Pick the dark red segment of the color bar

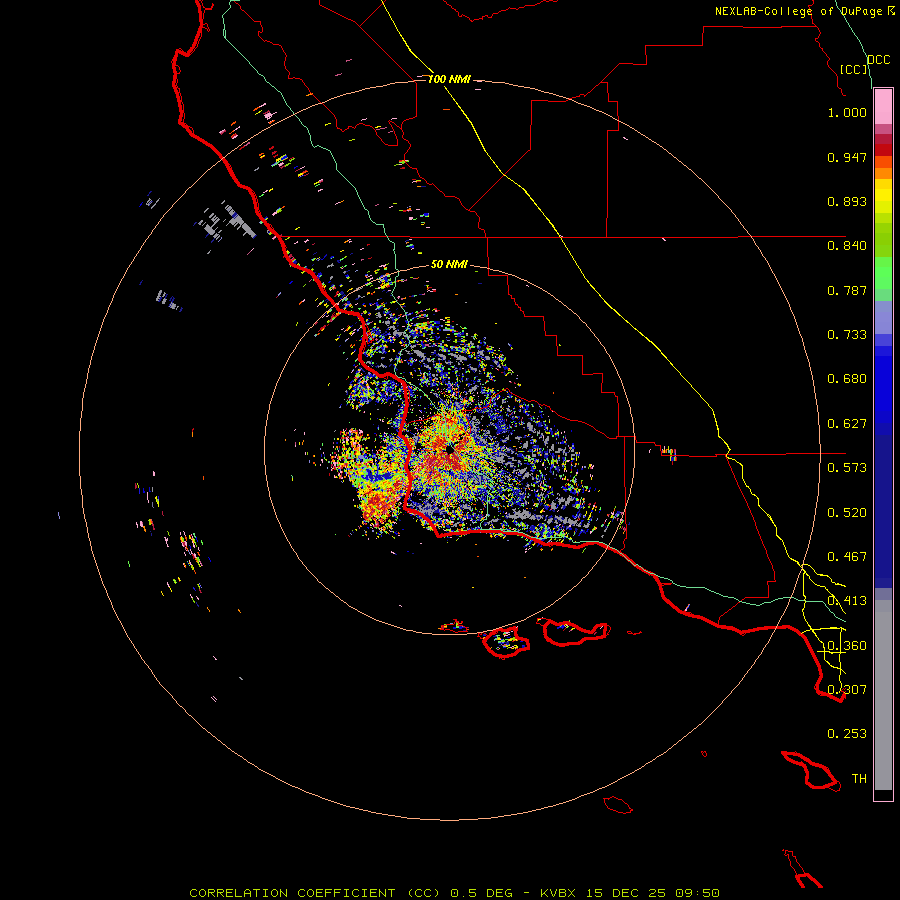883,150
